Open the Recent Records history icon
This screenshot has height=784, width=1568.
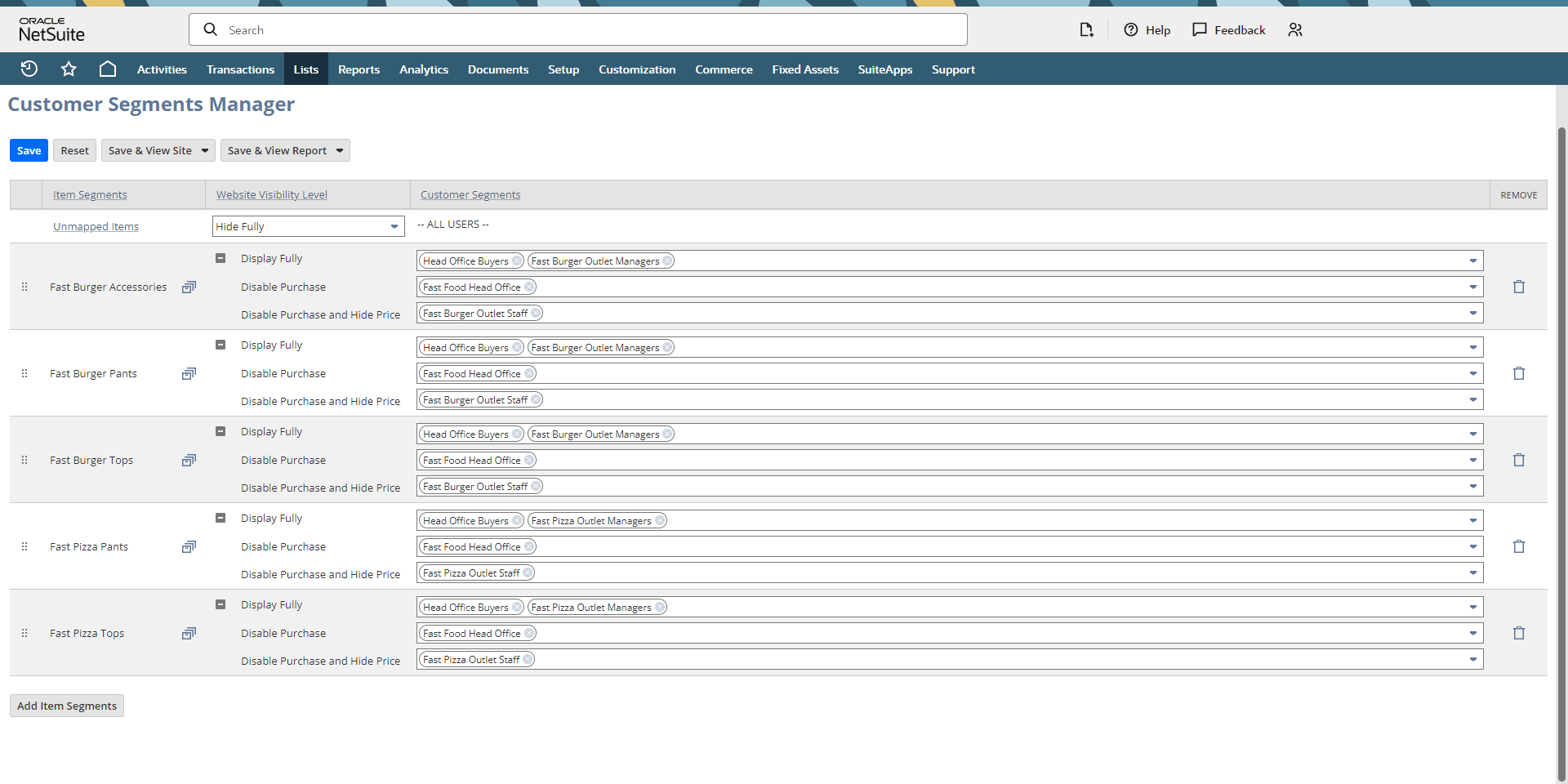(29, 69)
